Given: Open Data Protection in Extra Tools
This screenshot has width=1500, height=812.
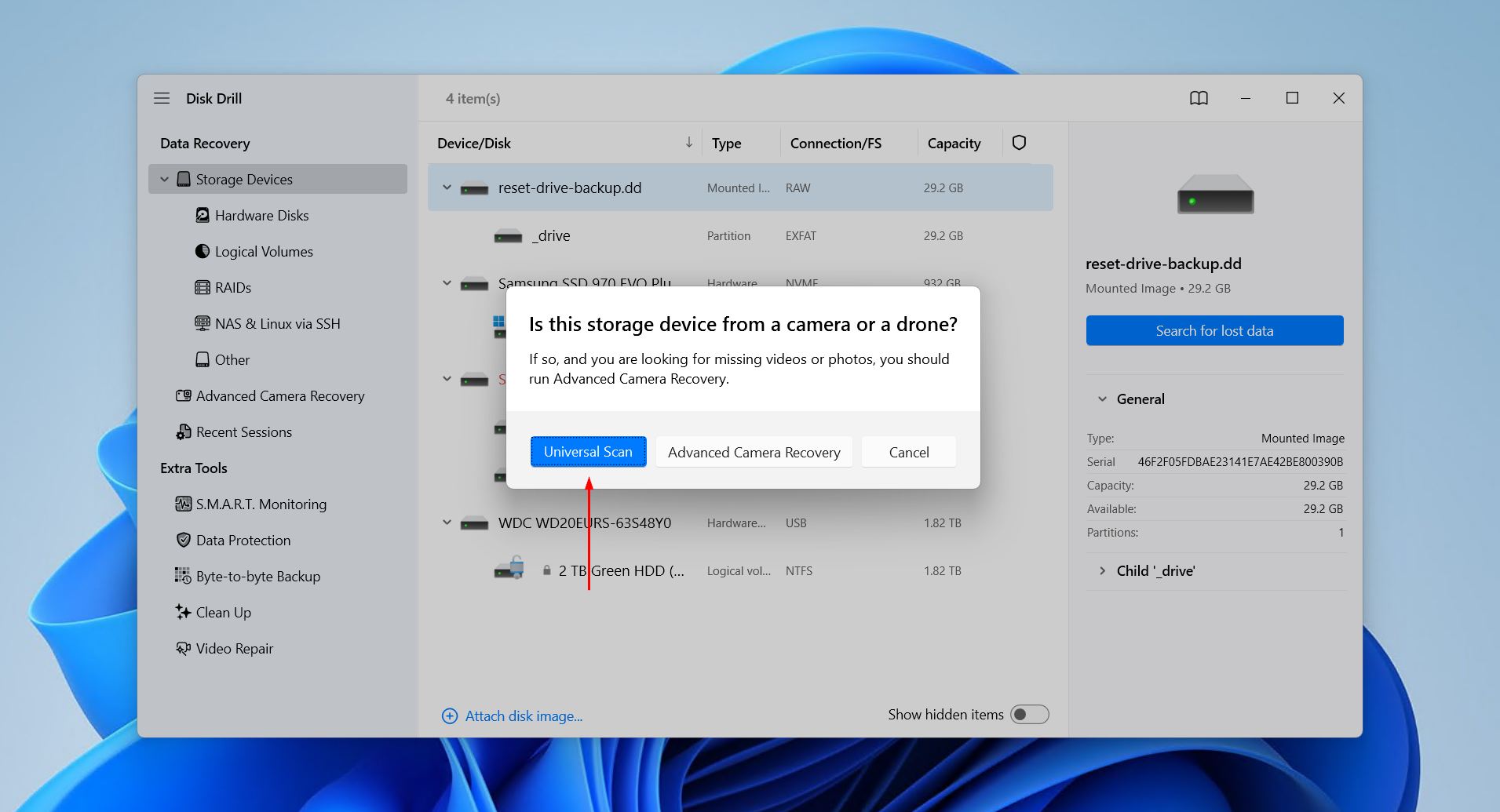Looking at the screenshot, I should [x=243, y=540].
